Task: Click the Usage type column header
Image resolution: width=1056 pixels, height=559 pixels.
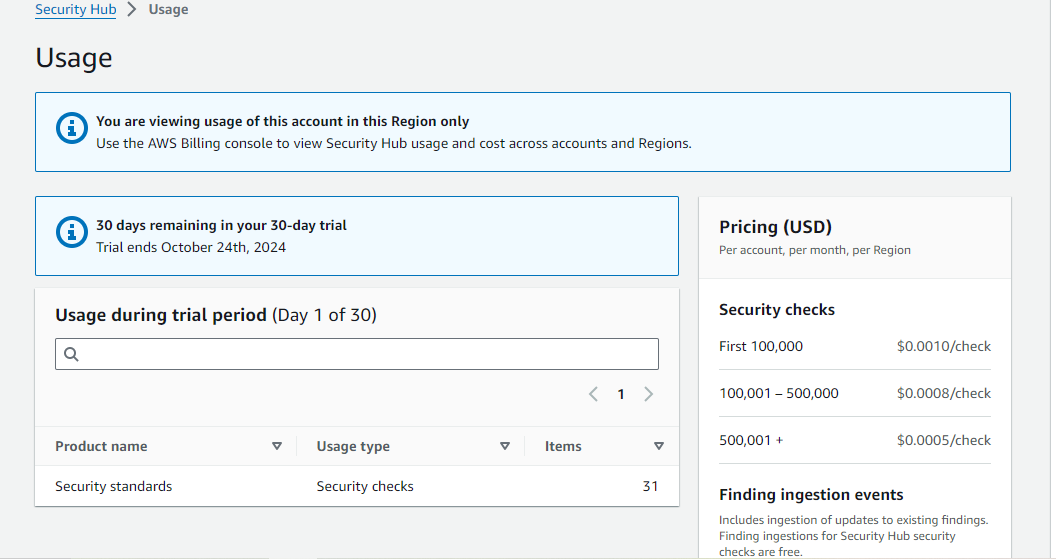Action: pyautogui.click(x=353, y=447)
